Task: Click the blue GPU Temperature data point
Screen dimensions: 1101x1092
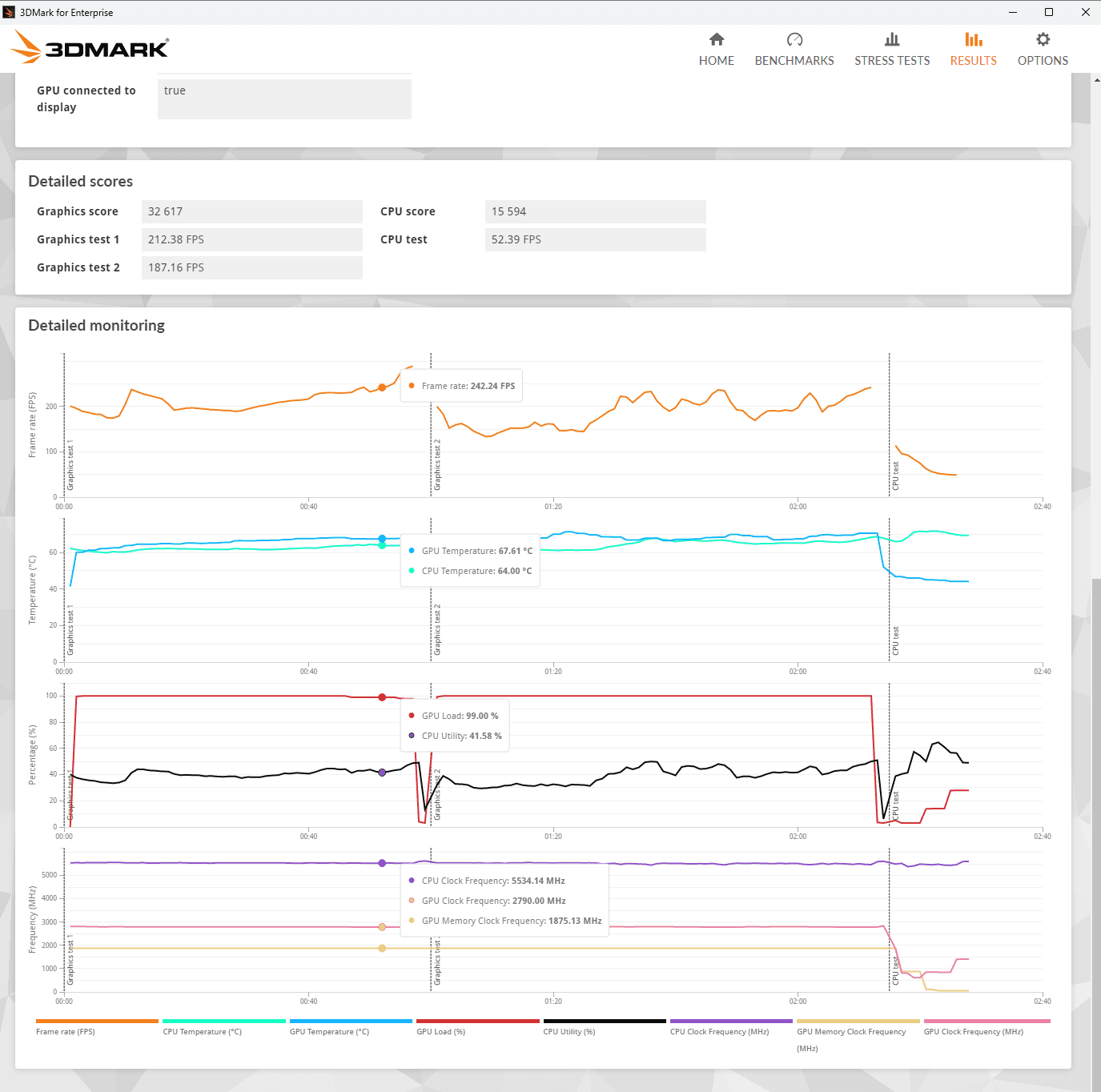Action: click(382, 539)
